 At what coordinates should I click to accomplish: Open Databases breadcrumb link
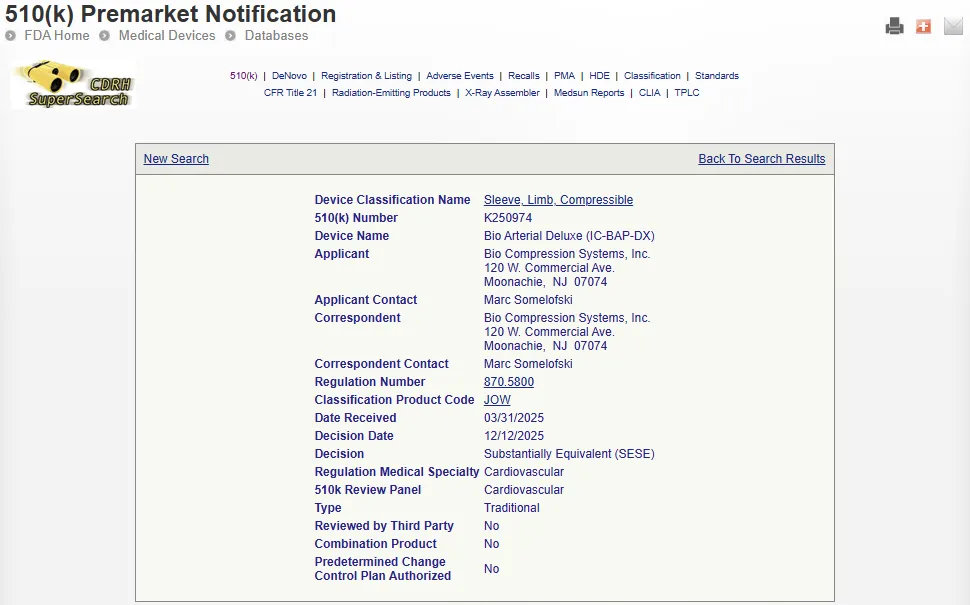click(277, 36)
